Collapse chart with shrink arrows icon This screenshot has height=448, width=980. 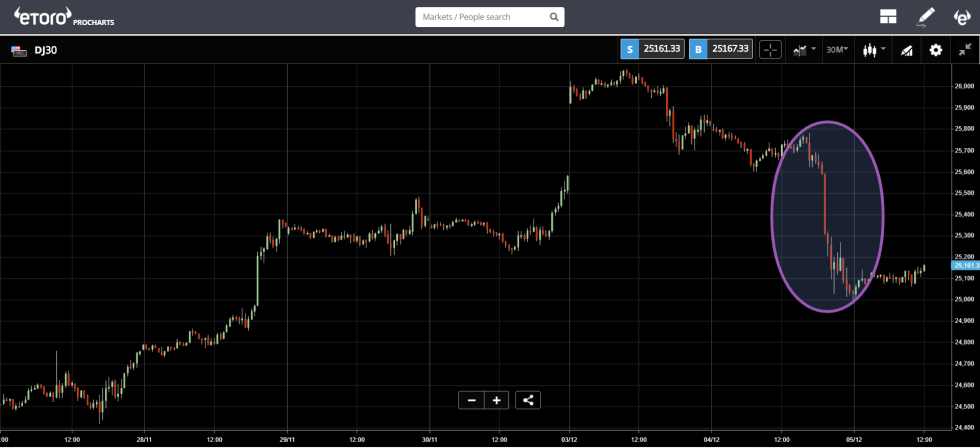tap(964, 49)
